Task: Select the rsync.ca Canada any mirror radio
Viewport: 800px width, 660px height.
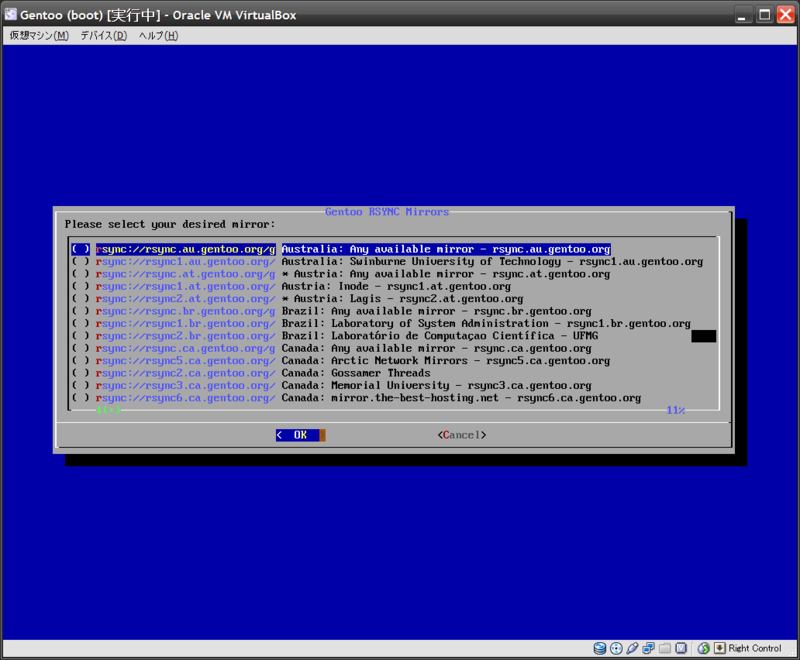Action: (81, 348)
